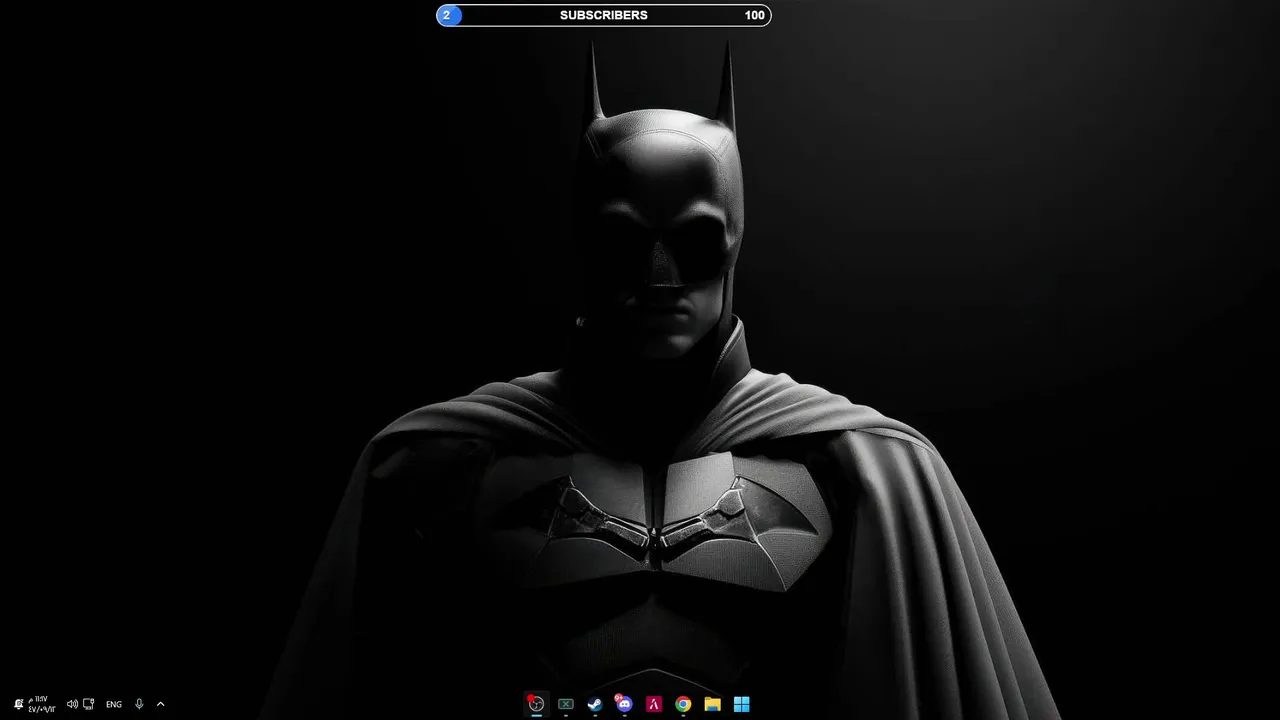Viewport: 1280px width, 720px height.
Task: Open the volume speaker icon
Action: pos(72,704)
